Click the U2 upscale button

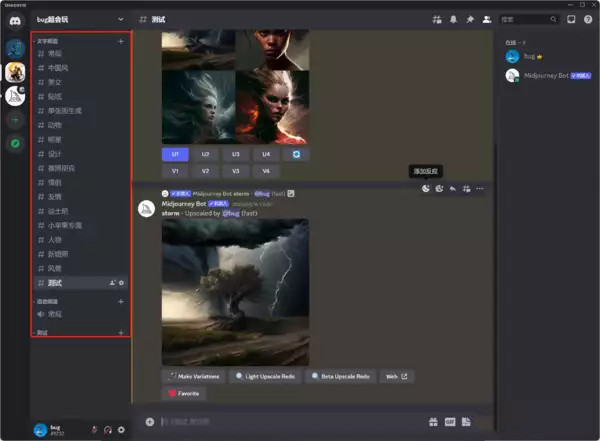click(x=205, y=154)
